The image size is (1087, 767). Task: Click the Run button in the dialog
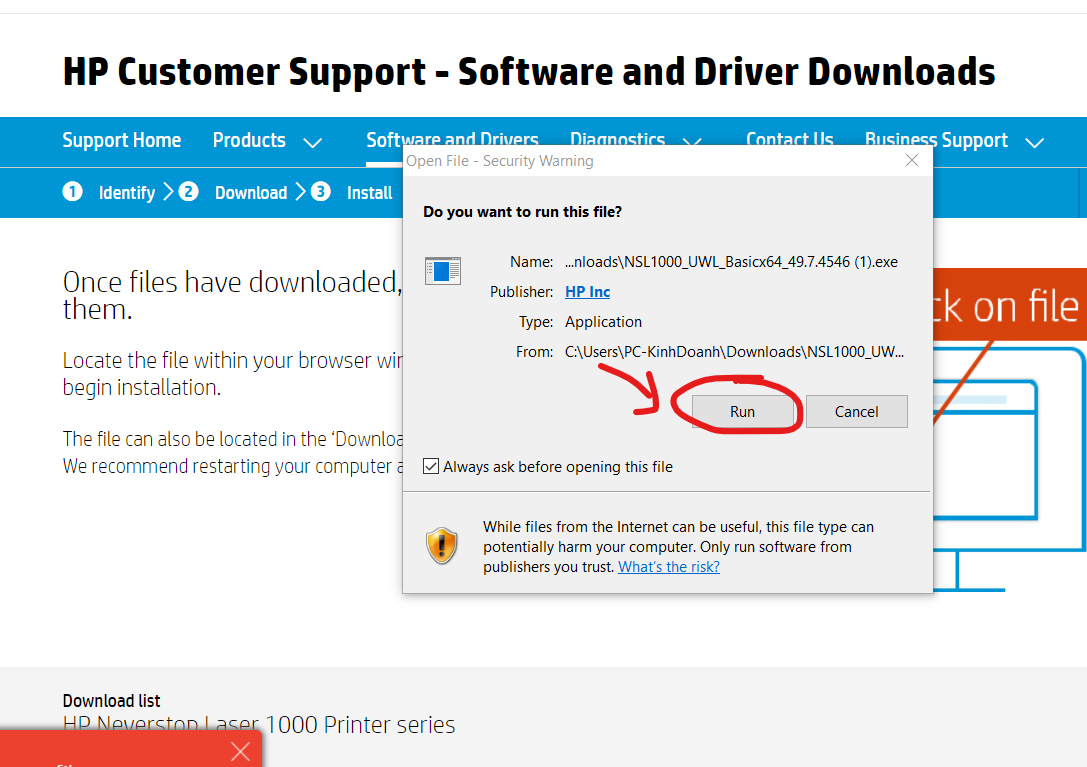742,411
